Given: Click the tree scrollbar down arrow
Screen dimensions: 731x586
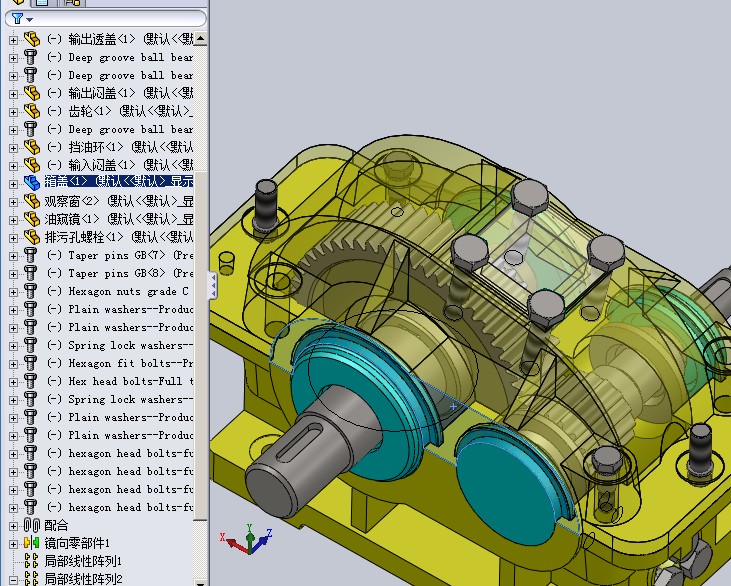Looking at the screenshot, I should point(200,582).
